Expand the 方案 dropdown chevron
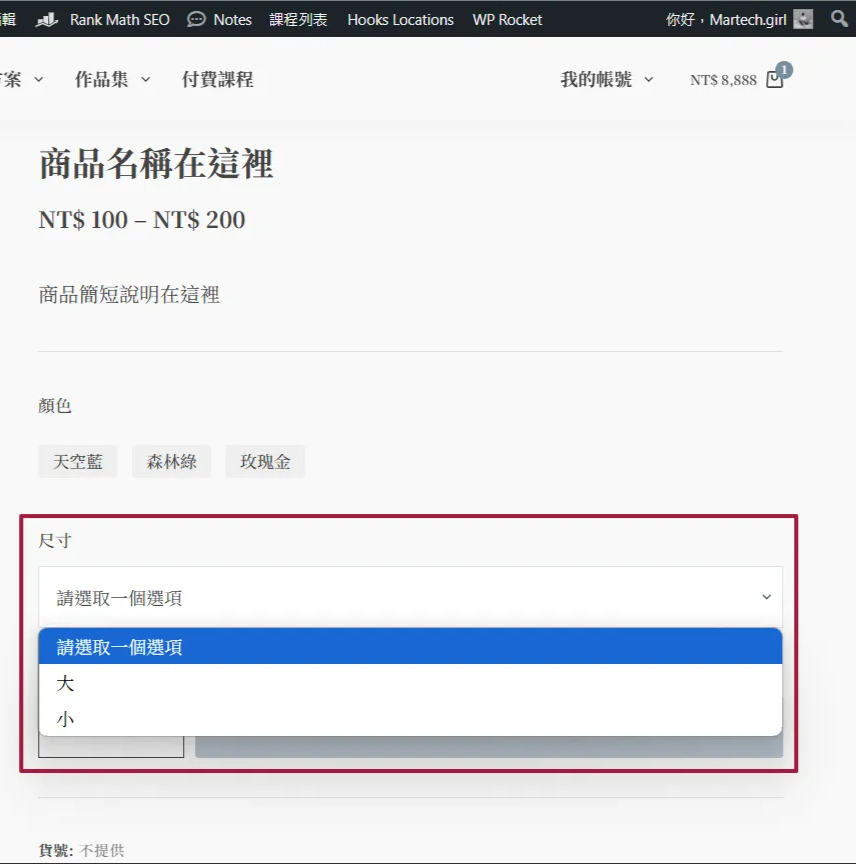Image resolution: width=856 pixels, height=864 pixels. pyautogui.click(x=38, y=80)
